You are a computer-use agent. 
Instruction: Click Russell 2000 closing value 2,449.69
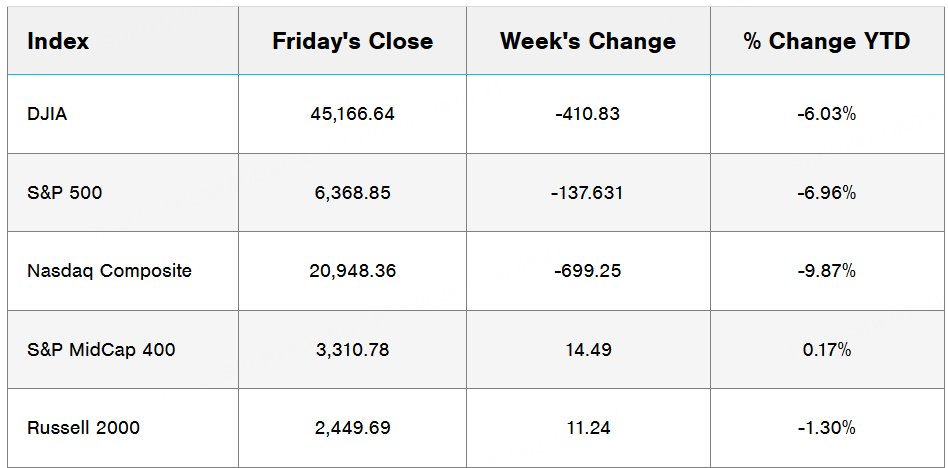point(352,428)
